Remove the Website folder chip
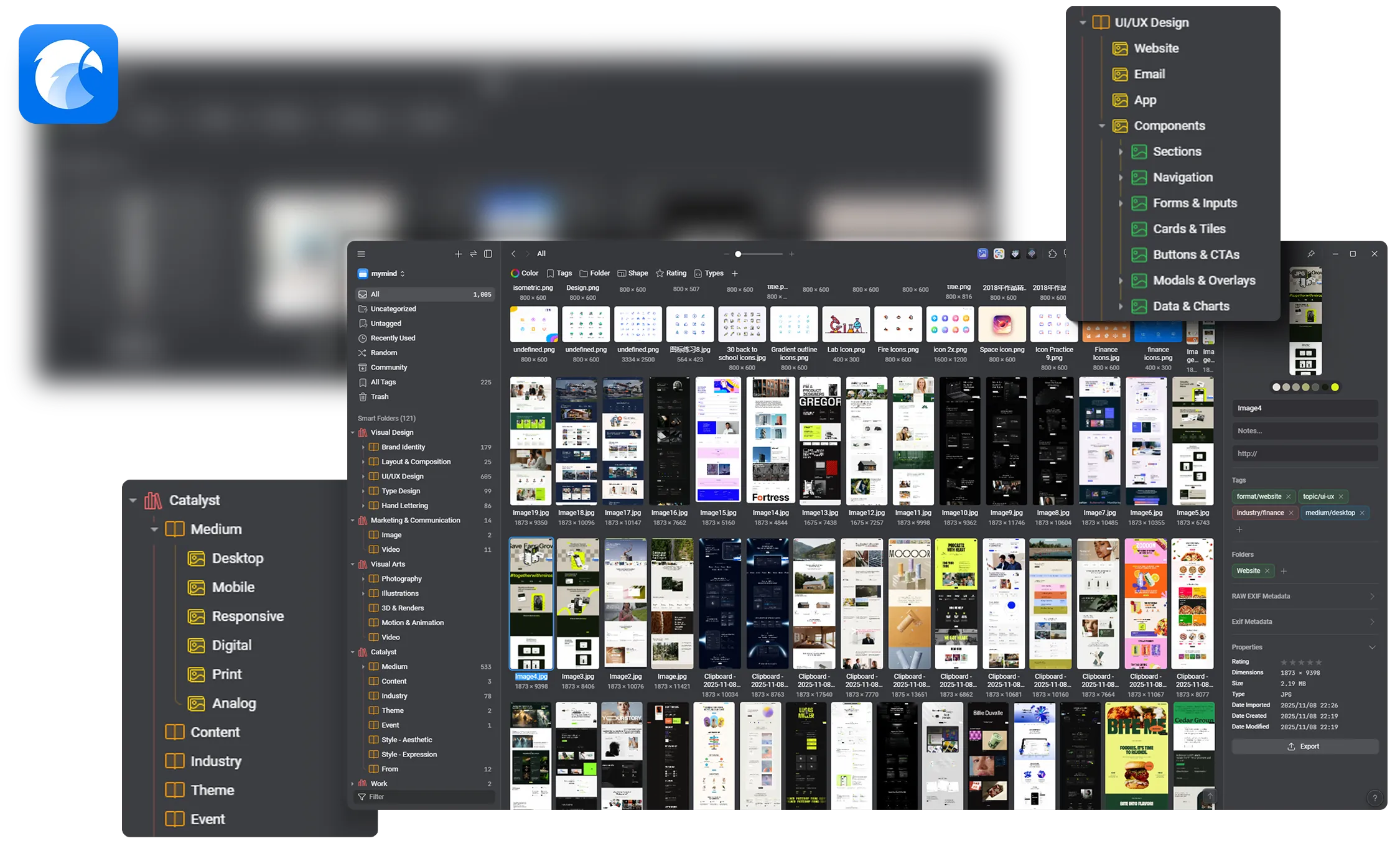The width and height of the screenshot is (1400, 846). click(x=1267, y=571)
